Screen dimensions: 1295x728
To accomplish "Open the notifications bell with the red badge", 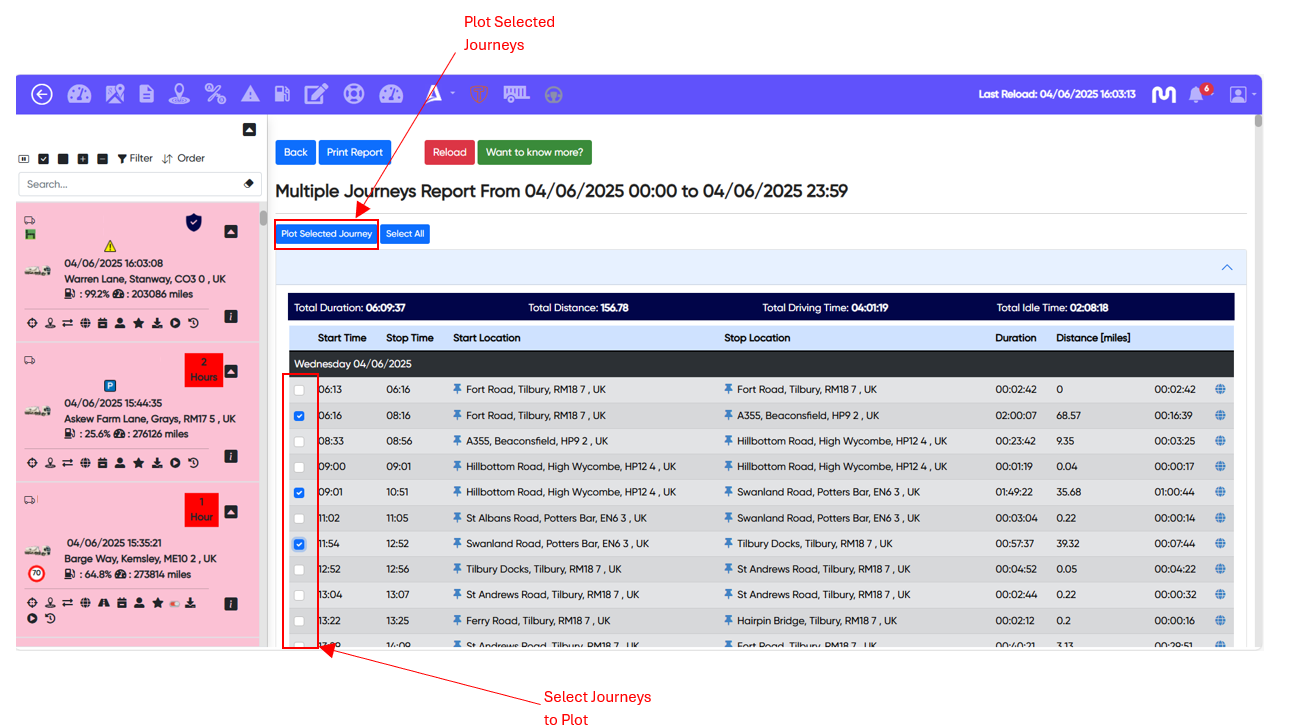I will [1198, 92].
